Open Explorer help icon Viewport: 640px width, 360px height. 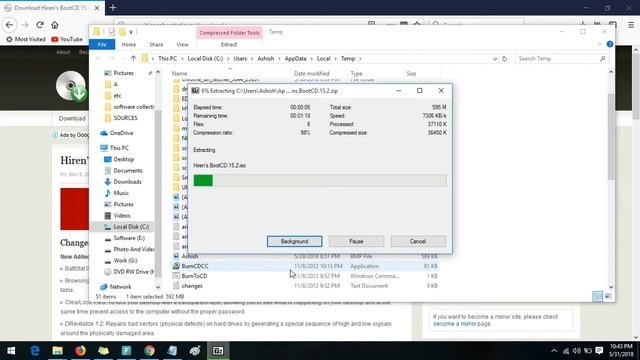coord(610,44)
